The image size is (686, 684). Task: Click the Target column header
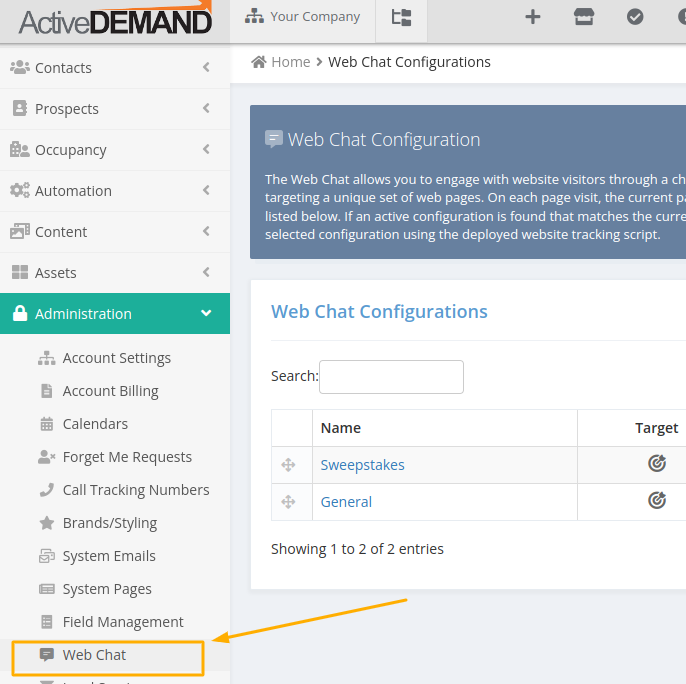[656, 428]
